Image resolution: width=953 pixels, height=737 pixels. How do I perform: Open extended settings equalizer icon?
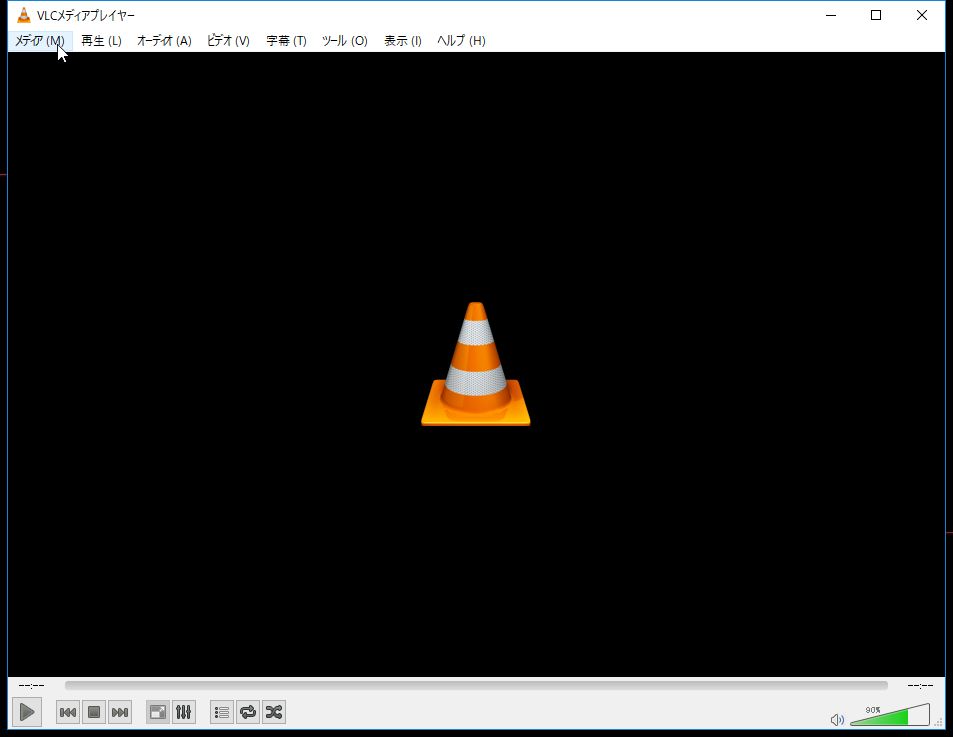(184, 712)
